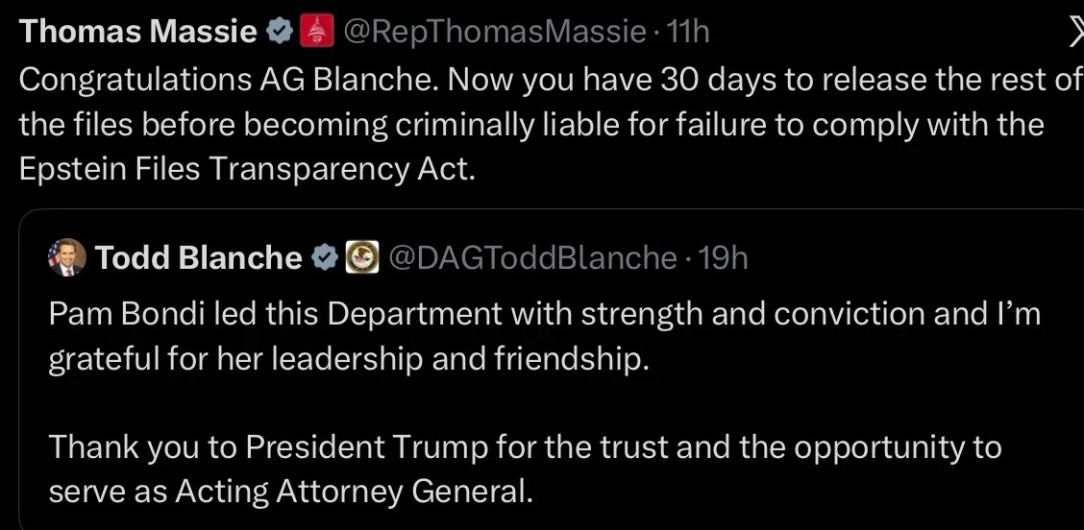Open Todd Blanche's display name

[198, 258]
